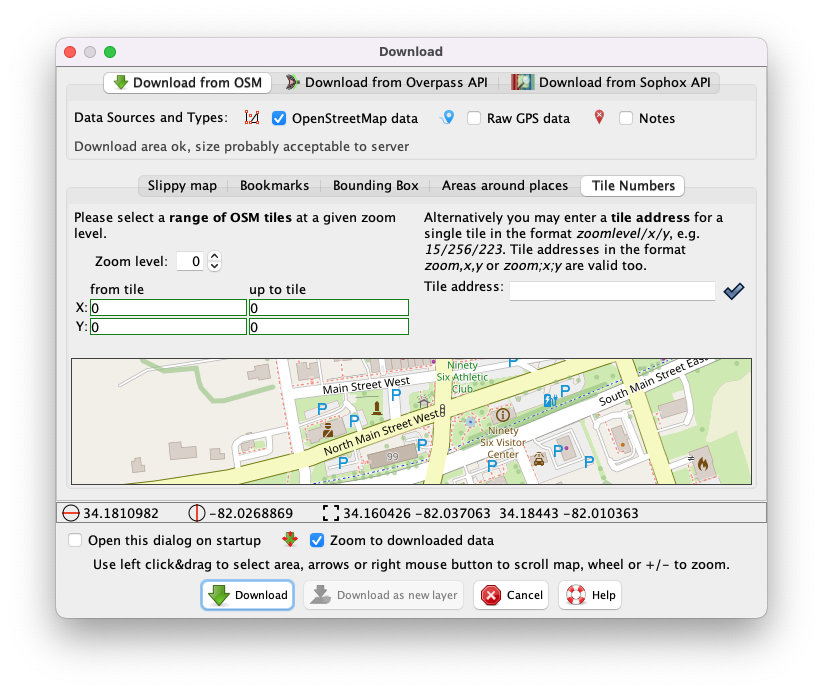Click the double-checkmark icon next to Tile address

[733, 291]
